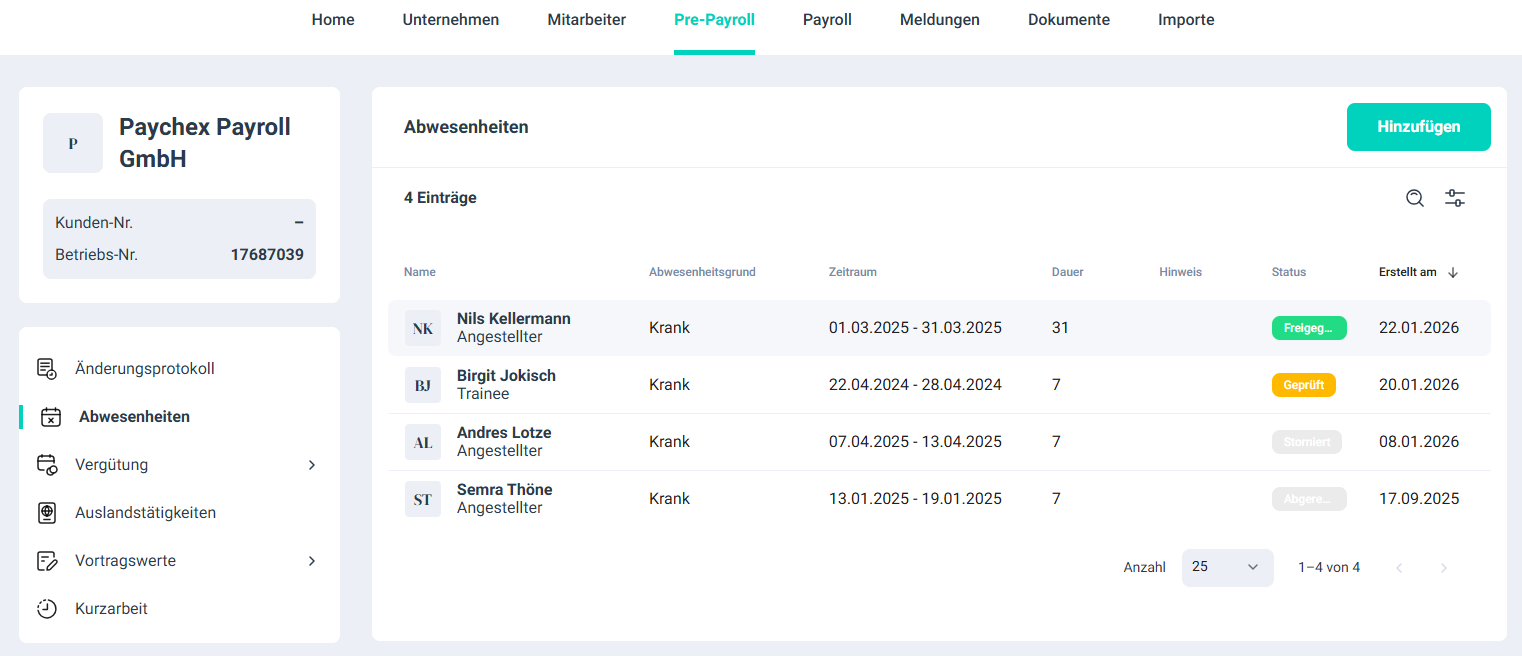Toggle sort arrow on Erstellt am column

[x=1453, y=272]
